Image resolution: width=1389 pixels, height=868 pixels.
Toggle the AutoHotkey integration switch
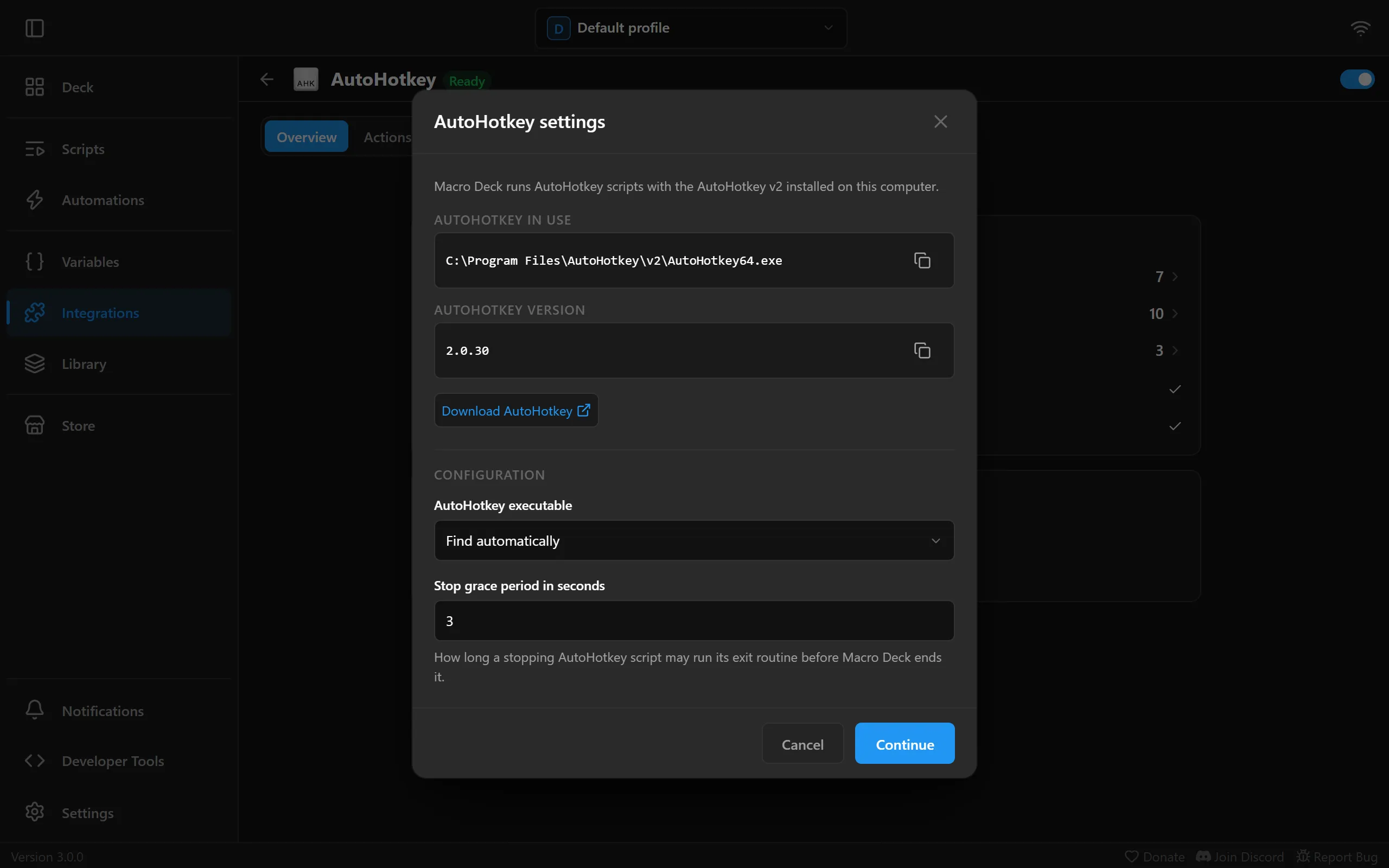(1357, 79)
